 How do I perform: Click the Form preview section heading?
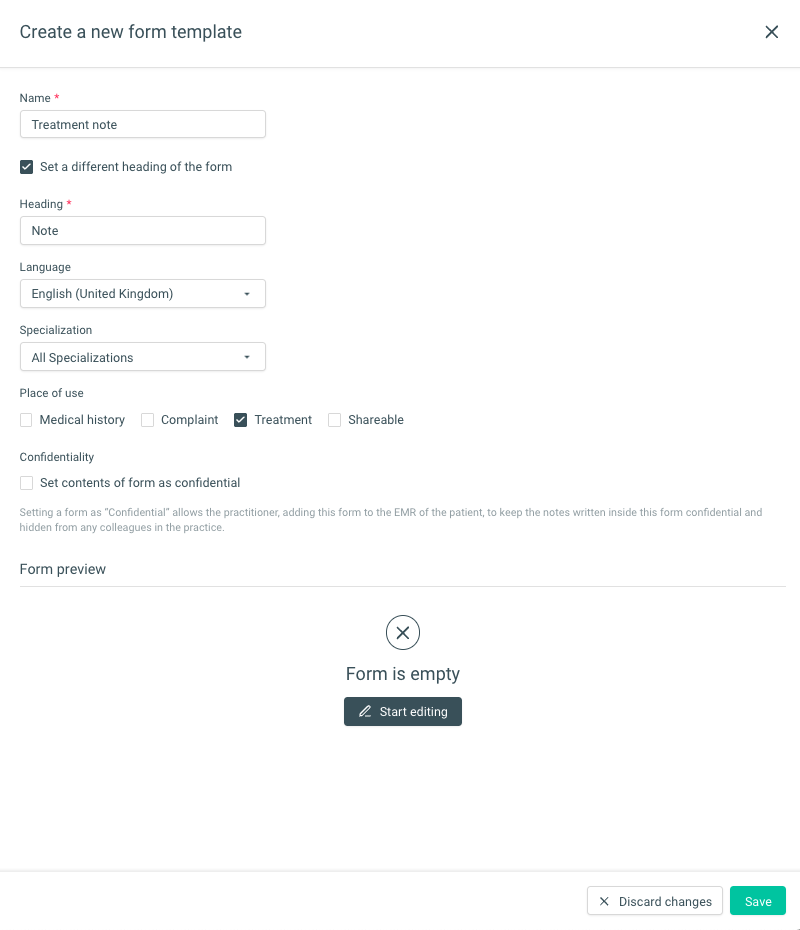click(x=63, y=569)
